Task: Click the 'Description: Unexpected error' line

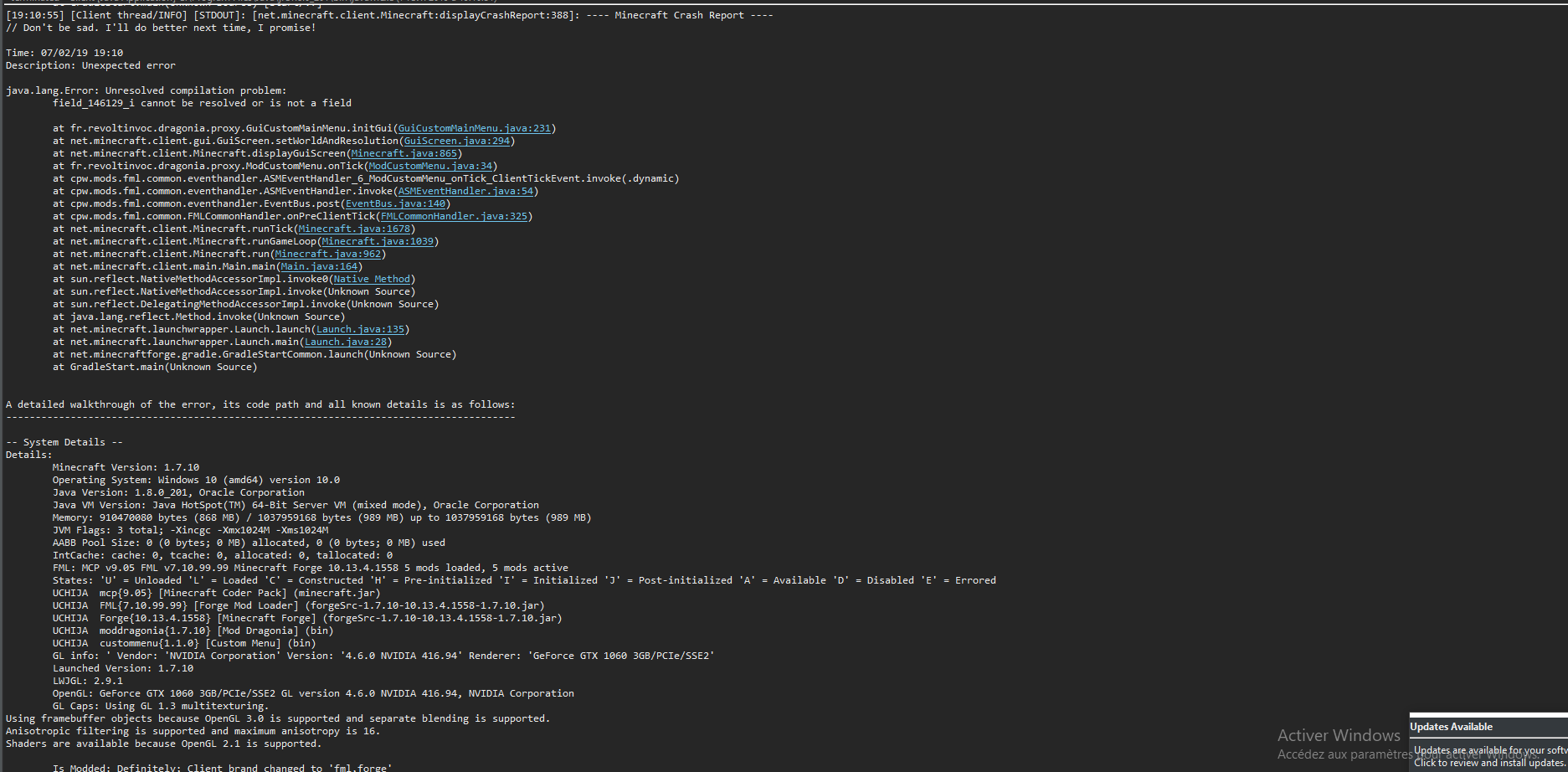Action: 90,65
